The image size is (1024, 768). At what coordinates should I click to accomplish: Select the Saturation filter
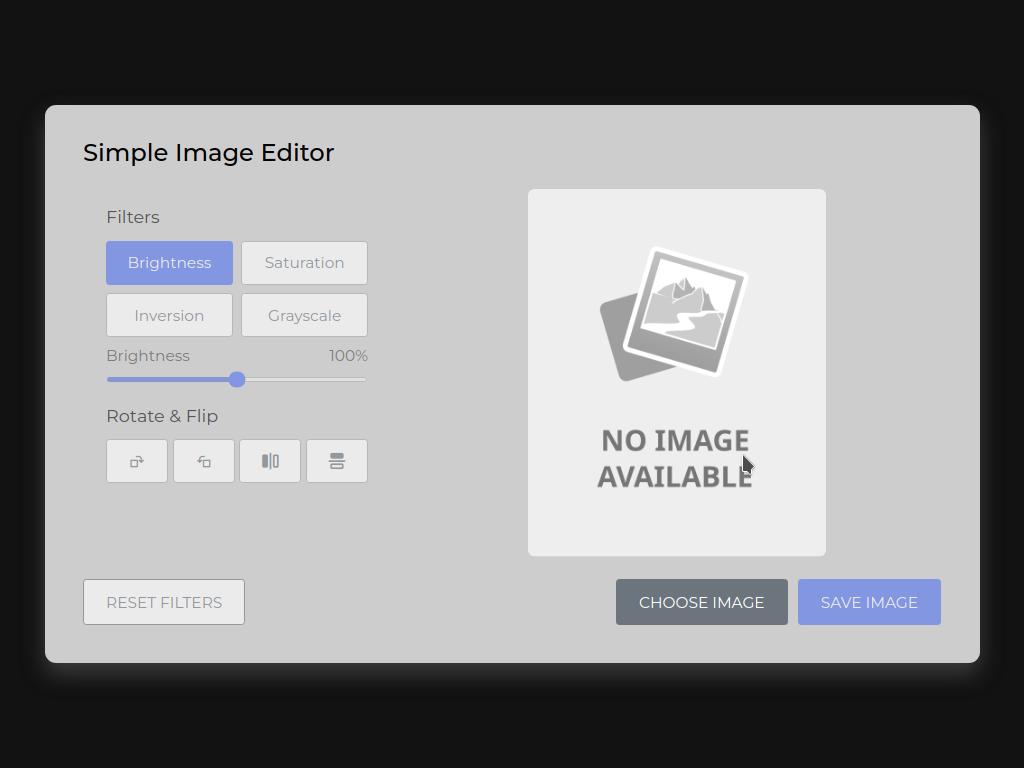click(x=304, y=263)
